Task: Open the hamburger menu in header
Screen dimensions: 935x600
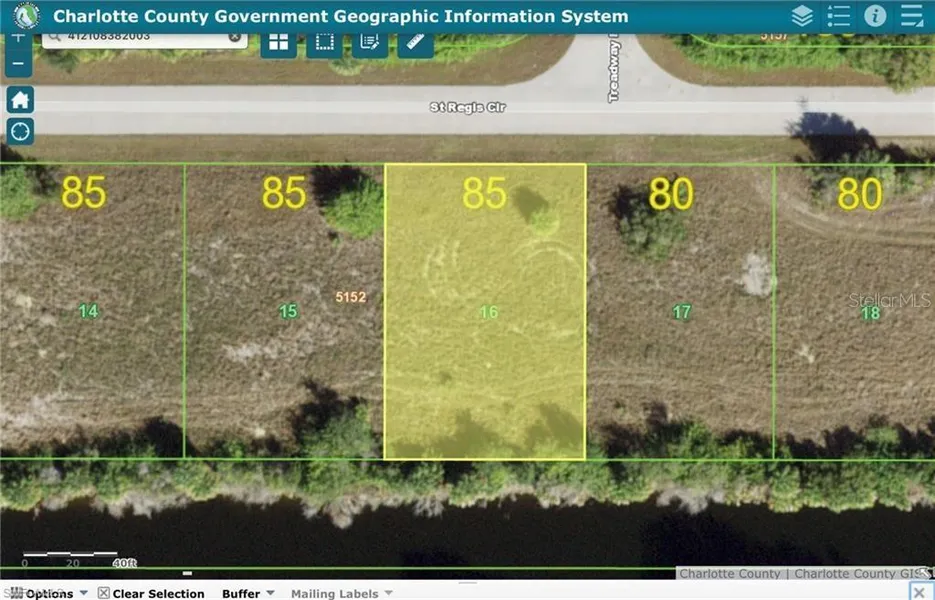Action: click(x=912, y=16)
